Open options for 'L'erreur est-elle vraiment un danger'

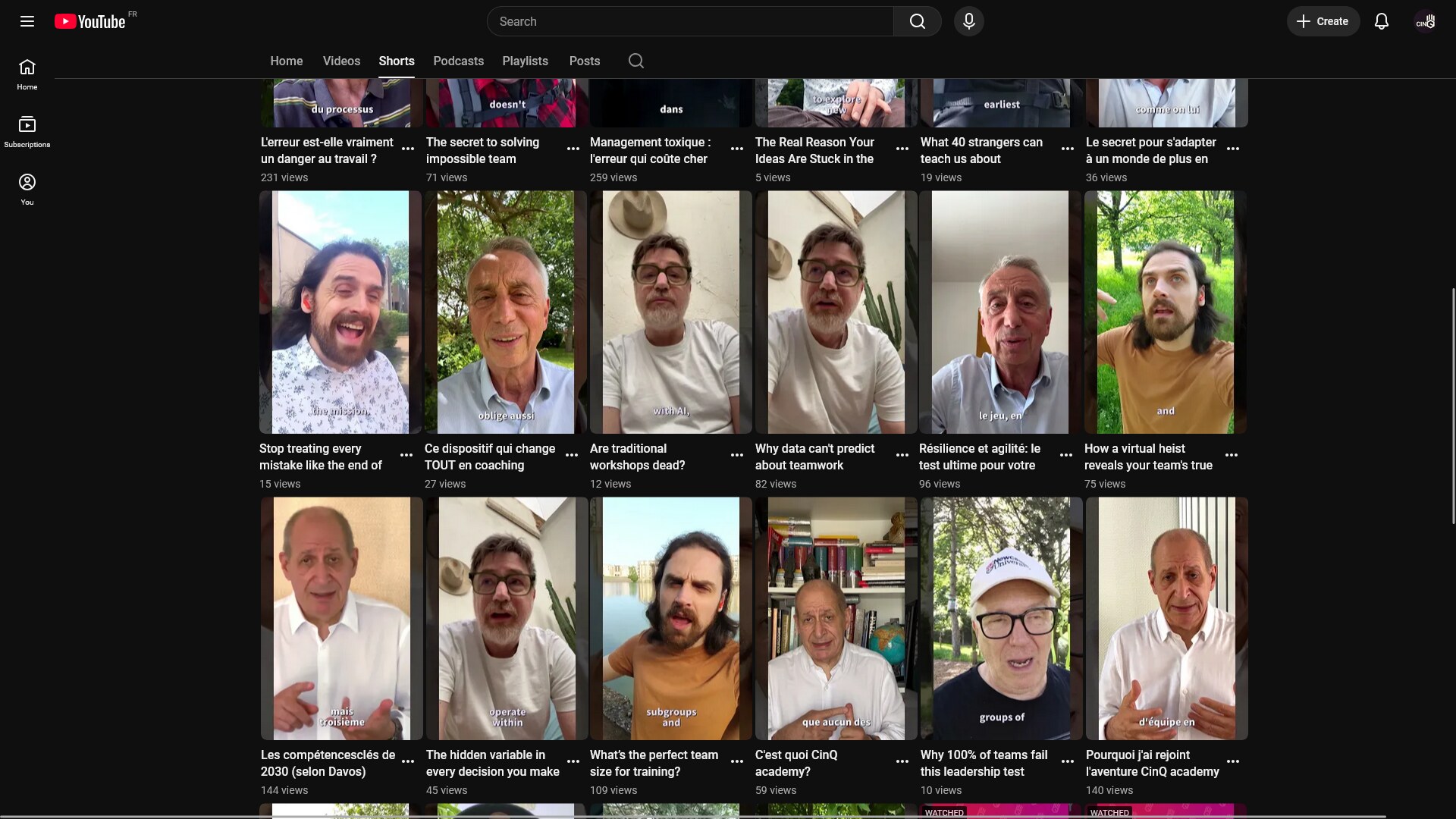(408, 149)
